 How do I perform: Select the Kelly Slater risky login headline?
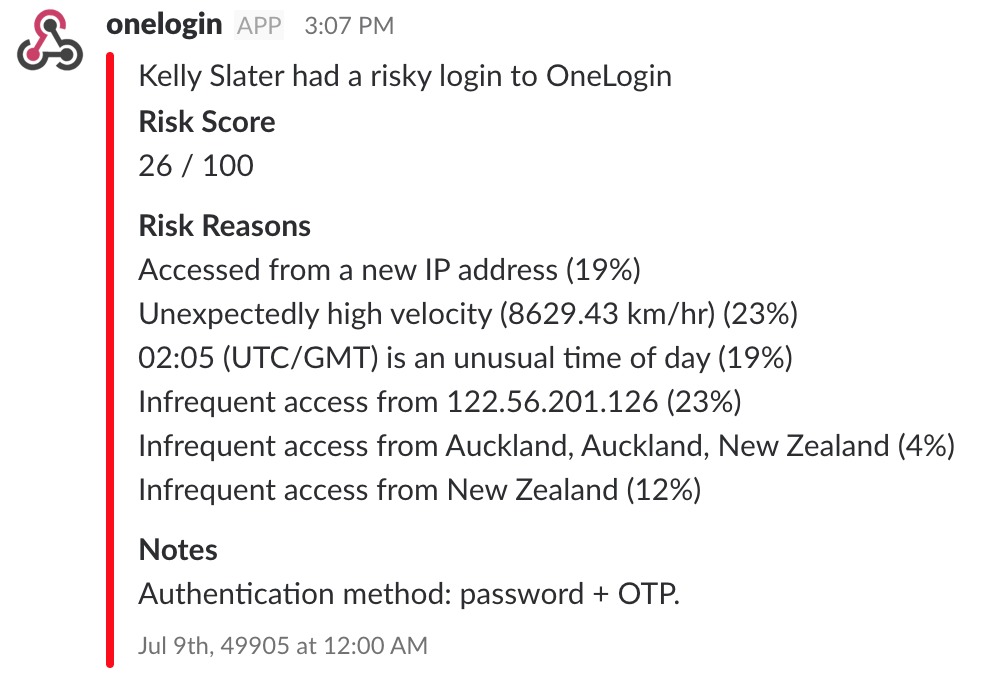coord(405,76)
